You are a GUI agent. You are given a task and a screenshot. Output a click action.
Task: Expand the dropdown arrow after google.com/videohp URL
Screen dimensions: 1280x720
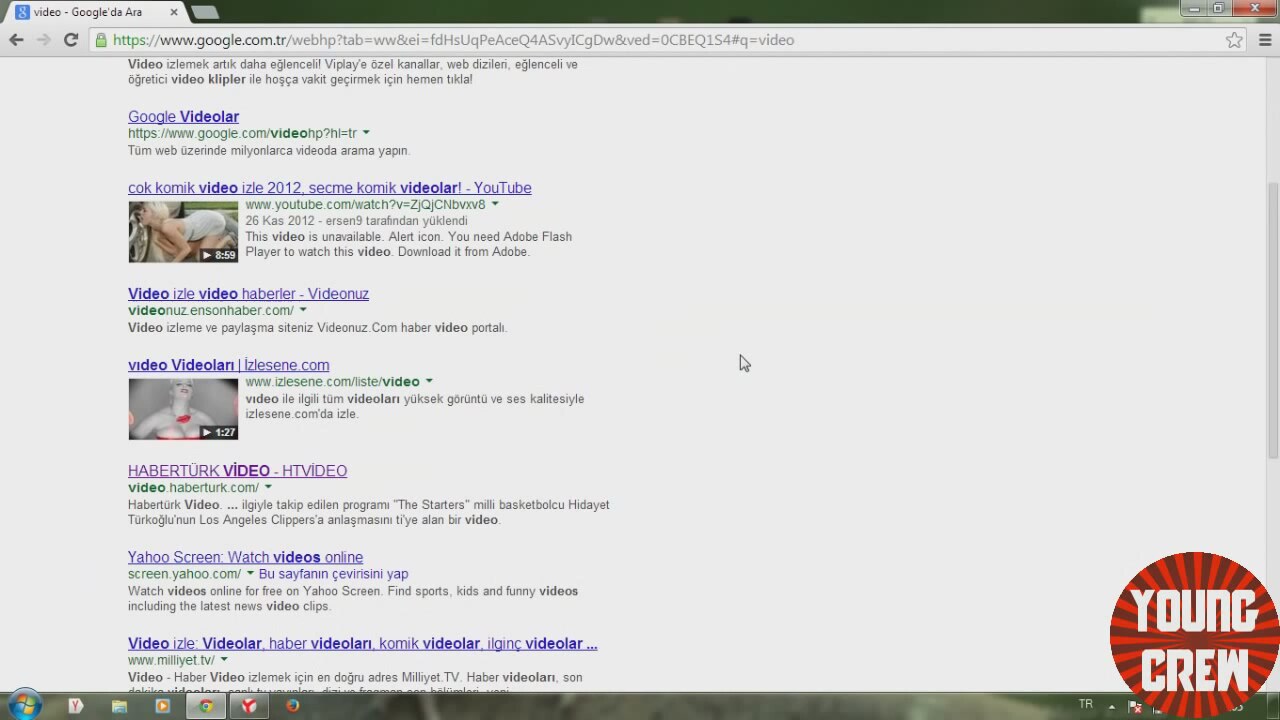[366, 133]
